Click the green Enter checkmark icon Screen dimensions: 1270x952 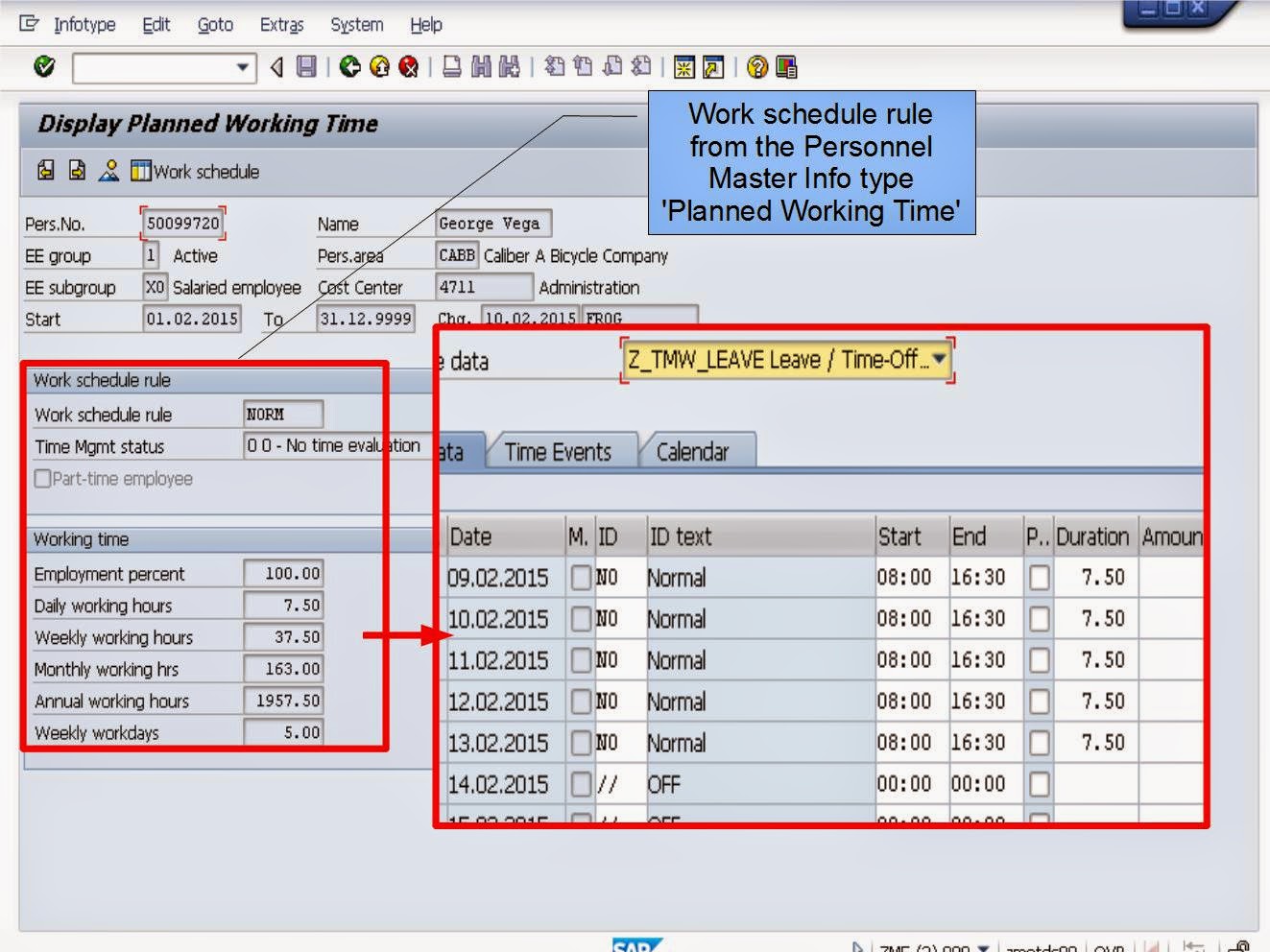pos(43,66)
